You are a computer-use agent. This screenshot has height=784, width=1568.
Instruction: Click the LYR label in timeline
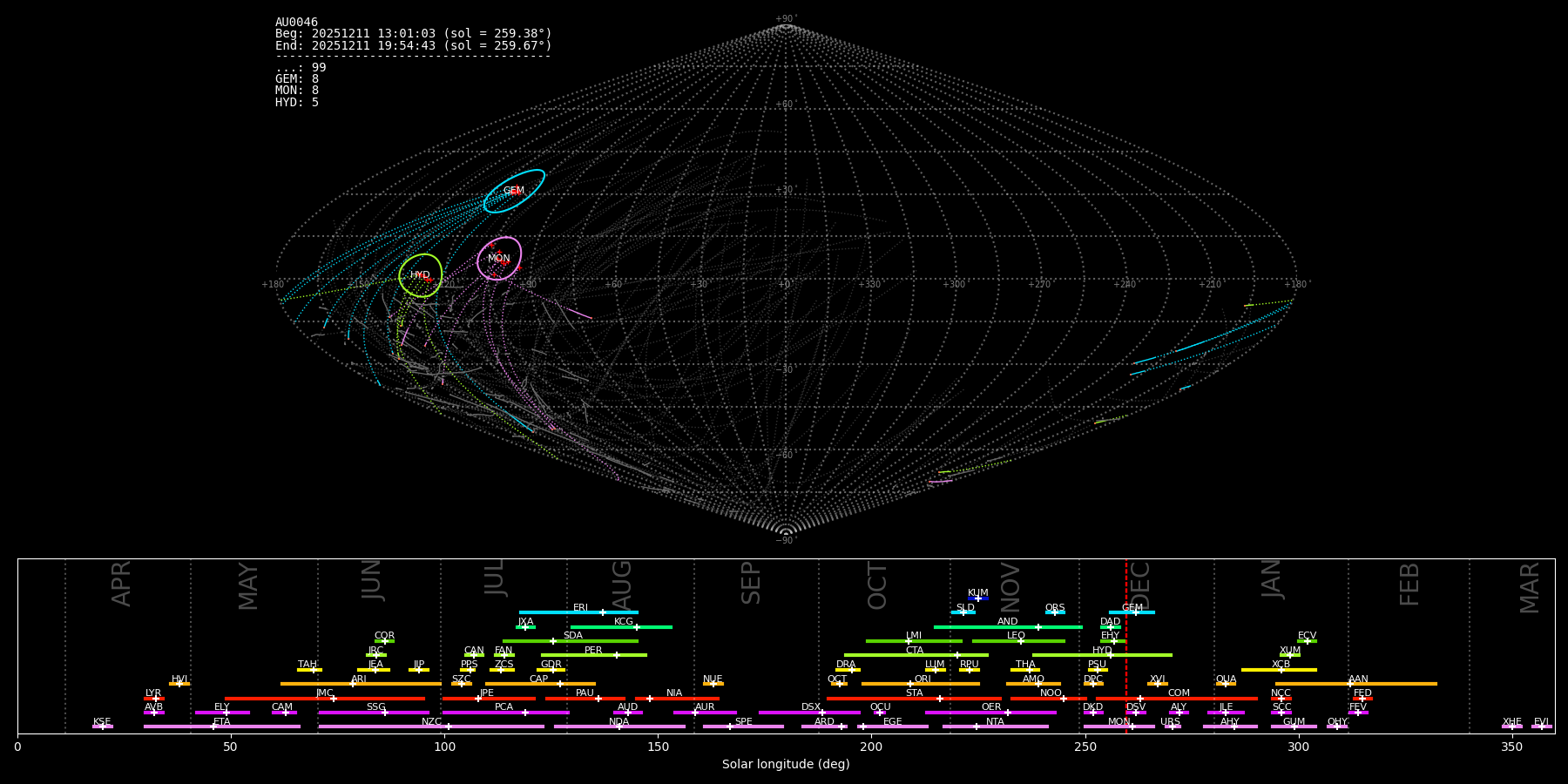[x=153, y=693]
